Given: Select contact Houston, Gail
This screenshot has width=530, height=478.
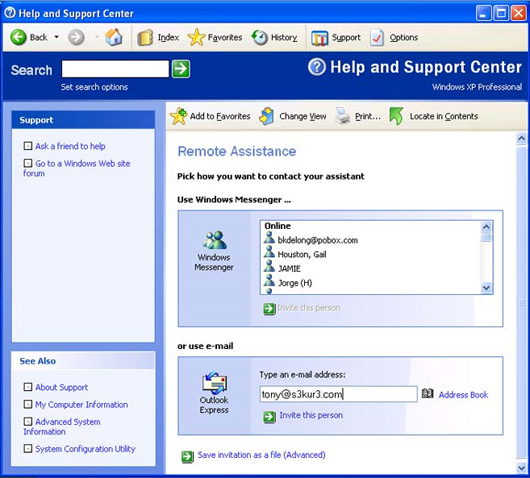Looking at the screenshot, I should (302, 254).
